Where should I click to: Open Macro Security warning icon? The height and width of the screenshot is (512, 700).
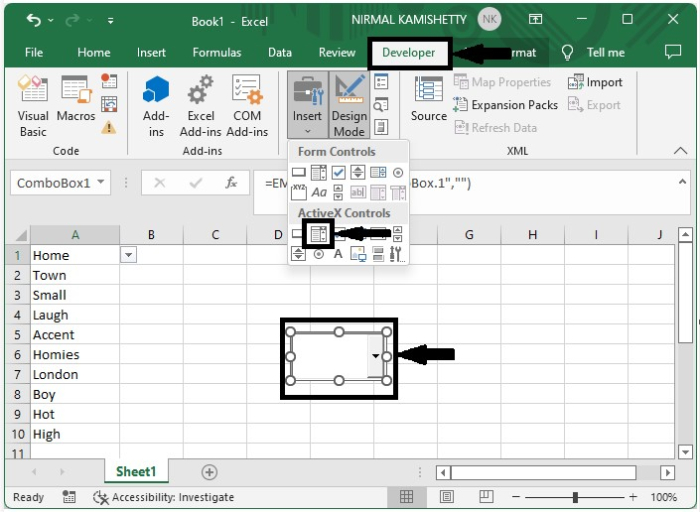(x=109, y=128)
